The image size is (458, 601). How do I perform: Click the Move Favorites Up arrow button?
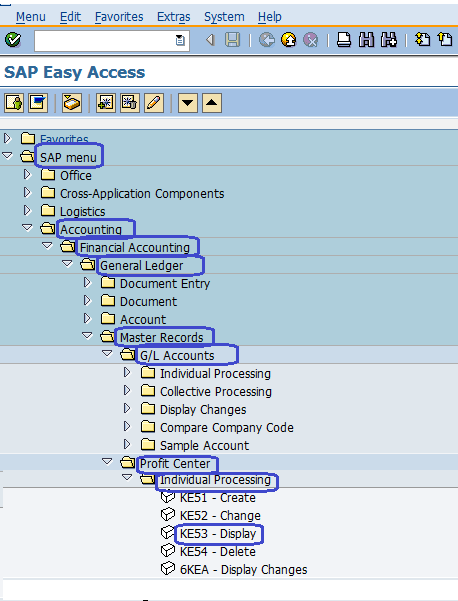(x=212, y=103)
